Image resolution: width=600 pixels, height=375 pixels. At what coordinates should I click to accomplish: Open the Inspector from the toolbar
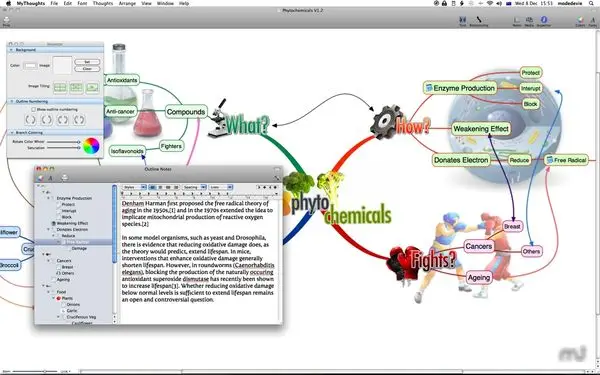543,21
